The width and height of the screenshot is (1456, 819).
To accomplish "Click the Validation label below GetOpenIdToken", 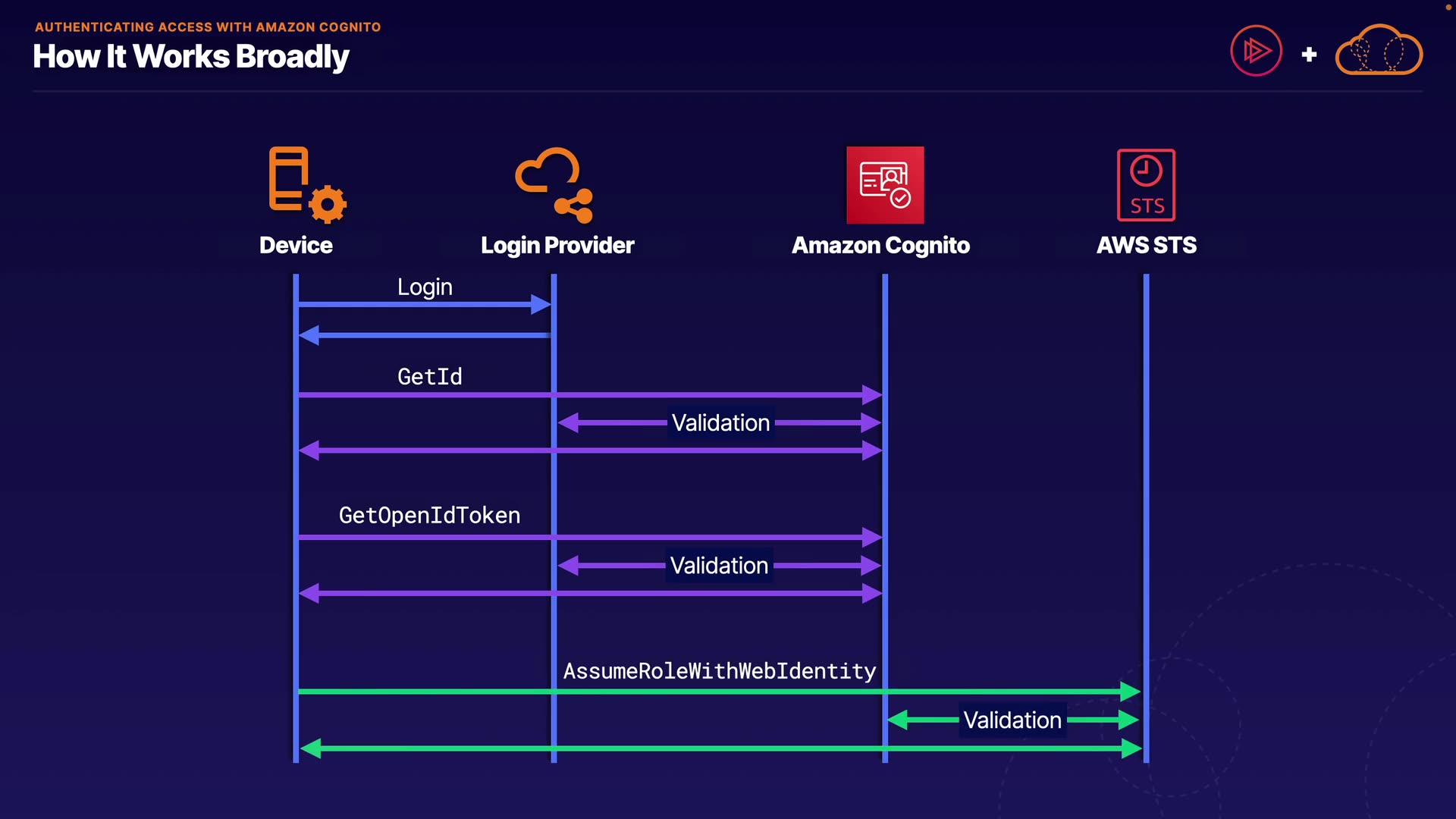I will 719,566.
